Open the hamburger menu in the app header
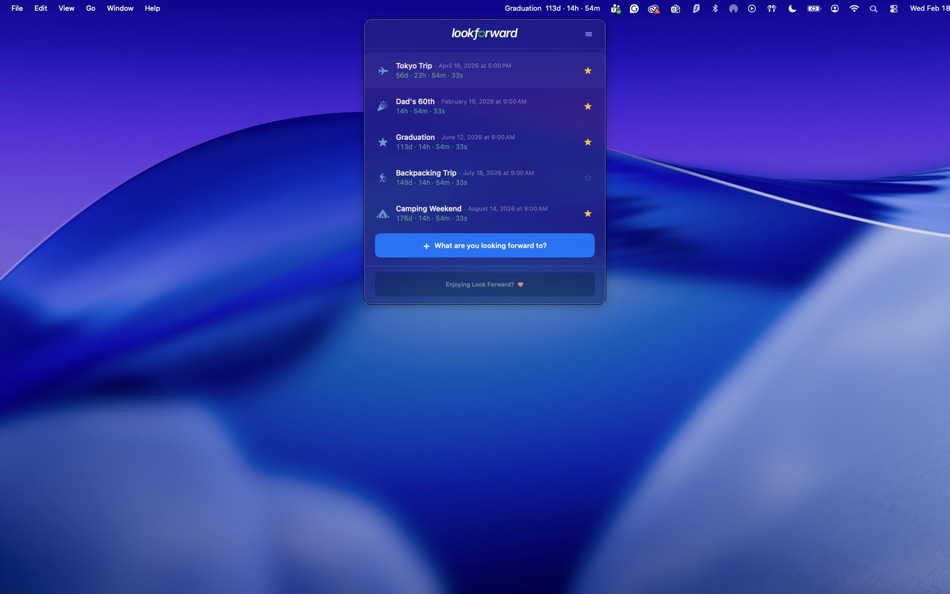Viewport: 950px width, 594px height. tap(587, 33)
